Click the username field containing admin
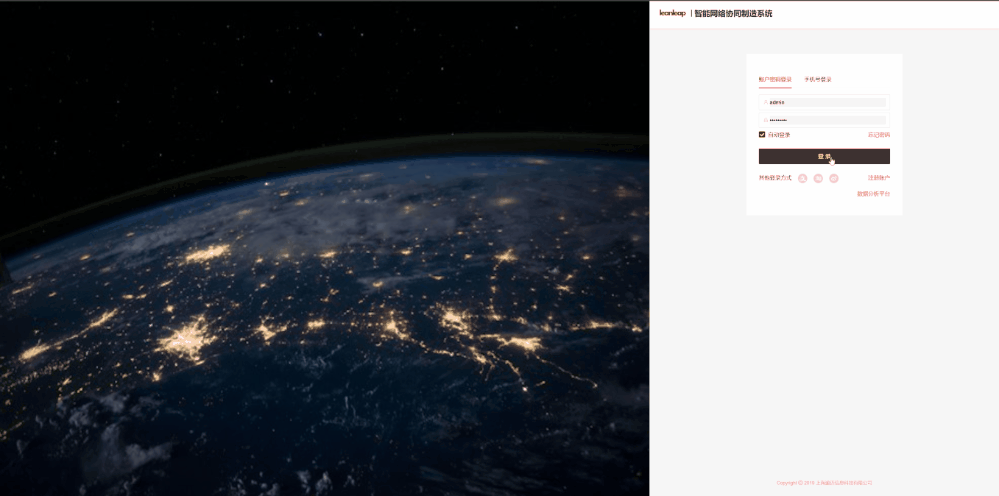The image size is (999, 496). [824, 102]
